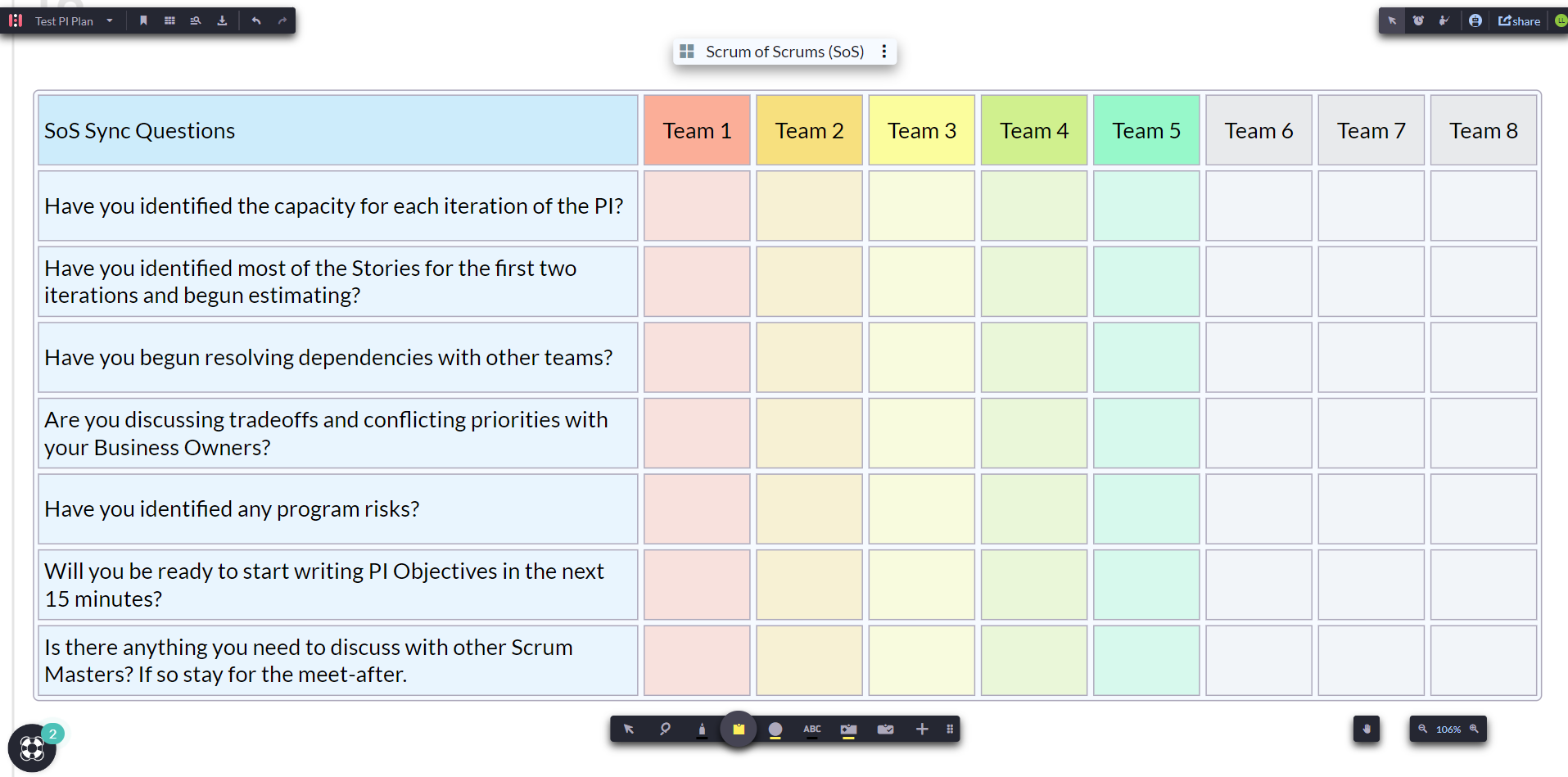The width and height of the screenshot is (1568, 777).
Task: Start presenter mode icon
Action: [1444, 20]
